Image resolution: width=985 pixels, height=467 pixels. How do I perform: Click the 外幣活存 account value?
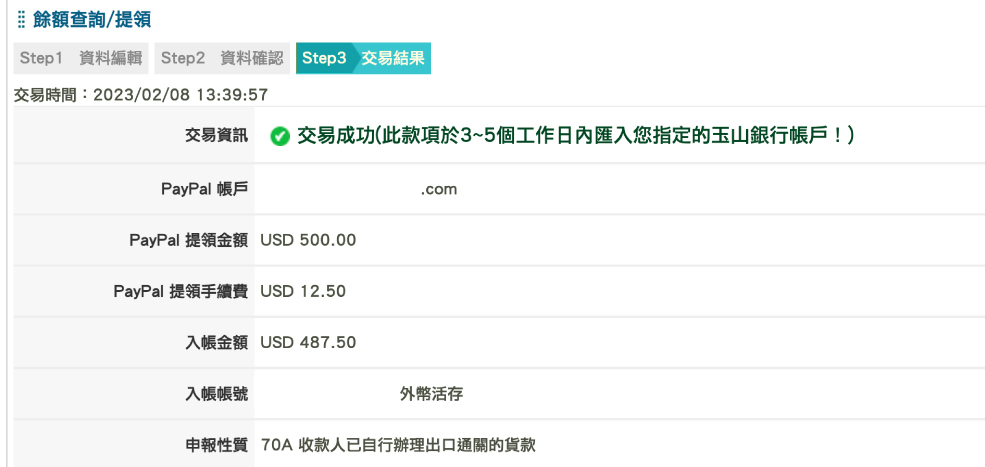pyautogui.click(x=432, y=394)
